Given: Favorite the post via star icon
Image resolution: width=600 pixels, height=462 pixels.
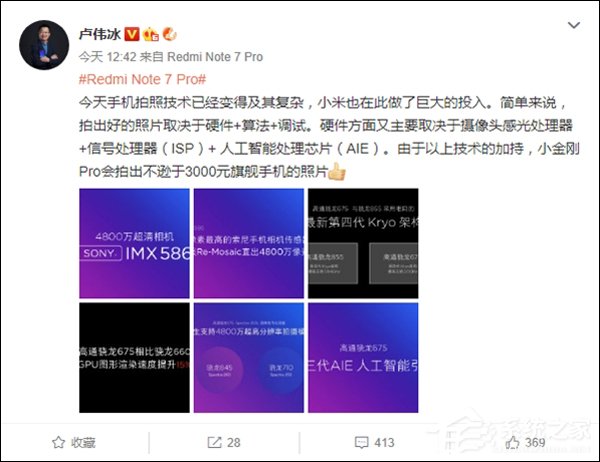Looking at the screenshot, I should (58, 442).
